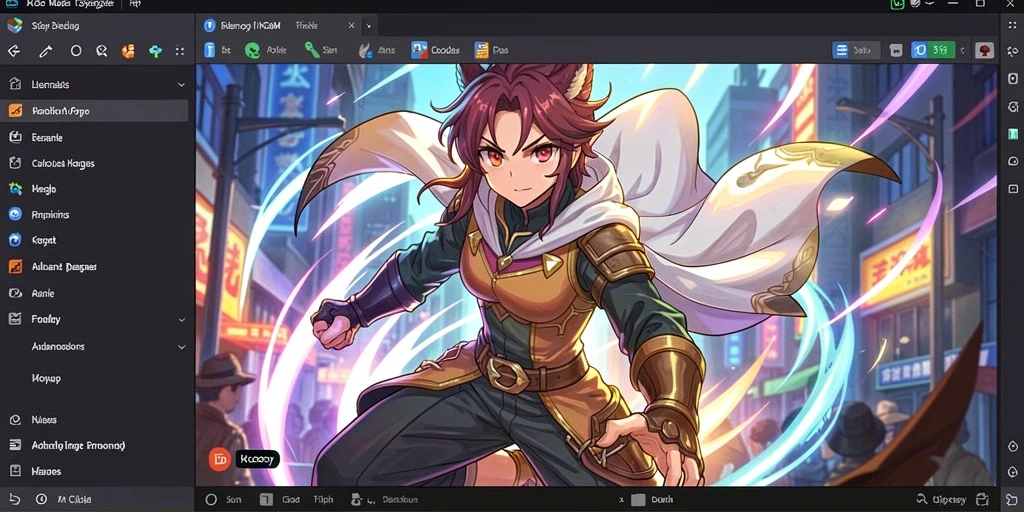Click the green key Son toolbar item
Viewport: 1024px width, 512px height.
(321, 50)
